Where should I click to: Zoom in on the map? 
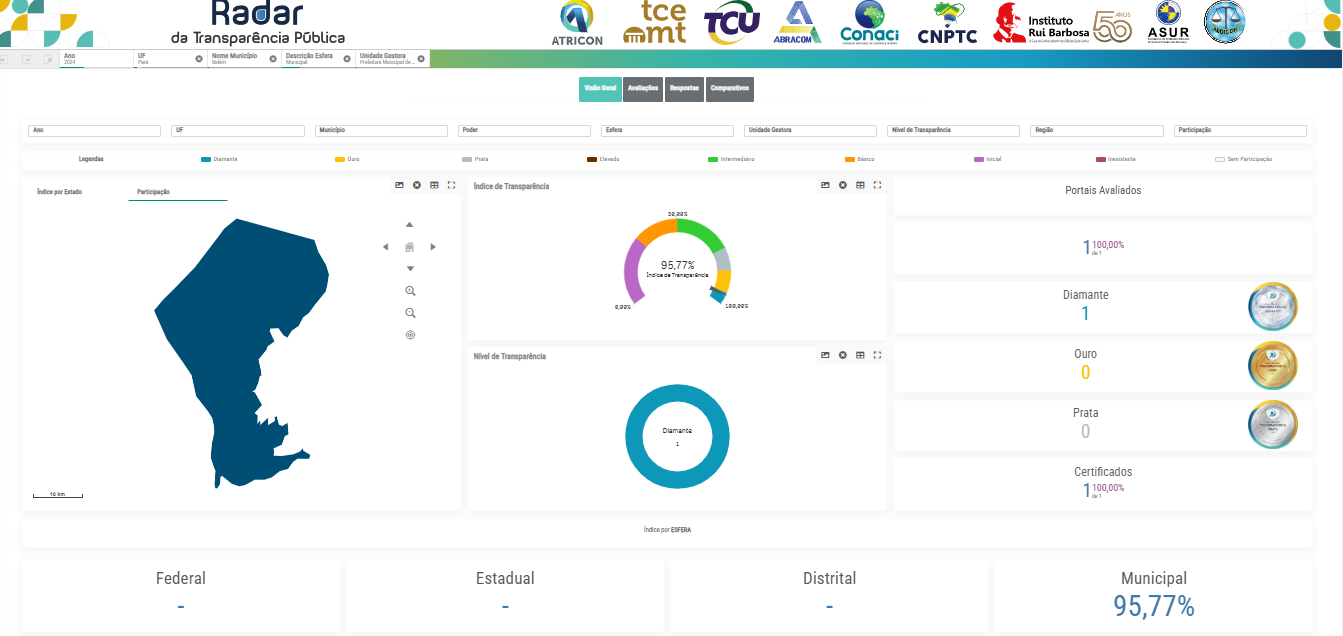pyautogui.click(x=410, y=291)
